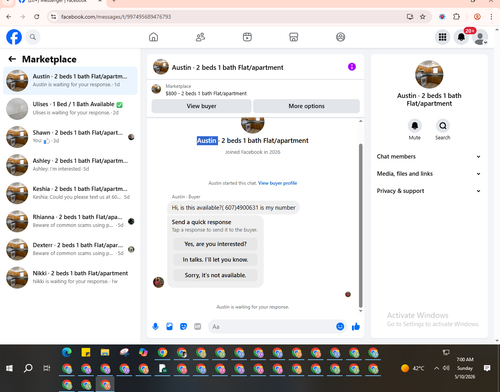Open the Rhianna conversation in the list
Viewport: 500px width, 392px height.
tap(70, 221)
